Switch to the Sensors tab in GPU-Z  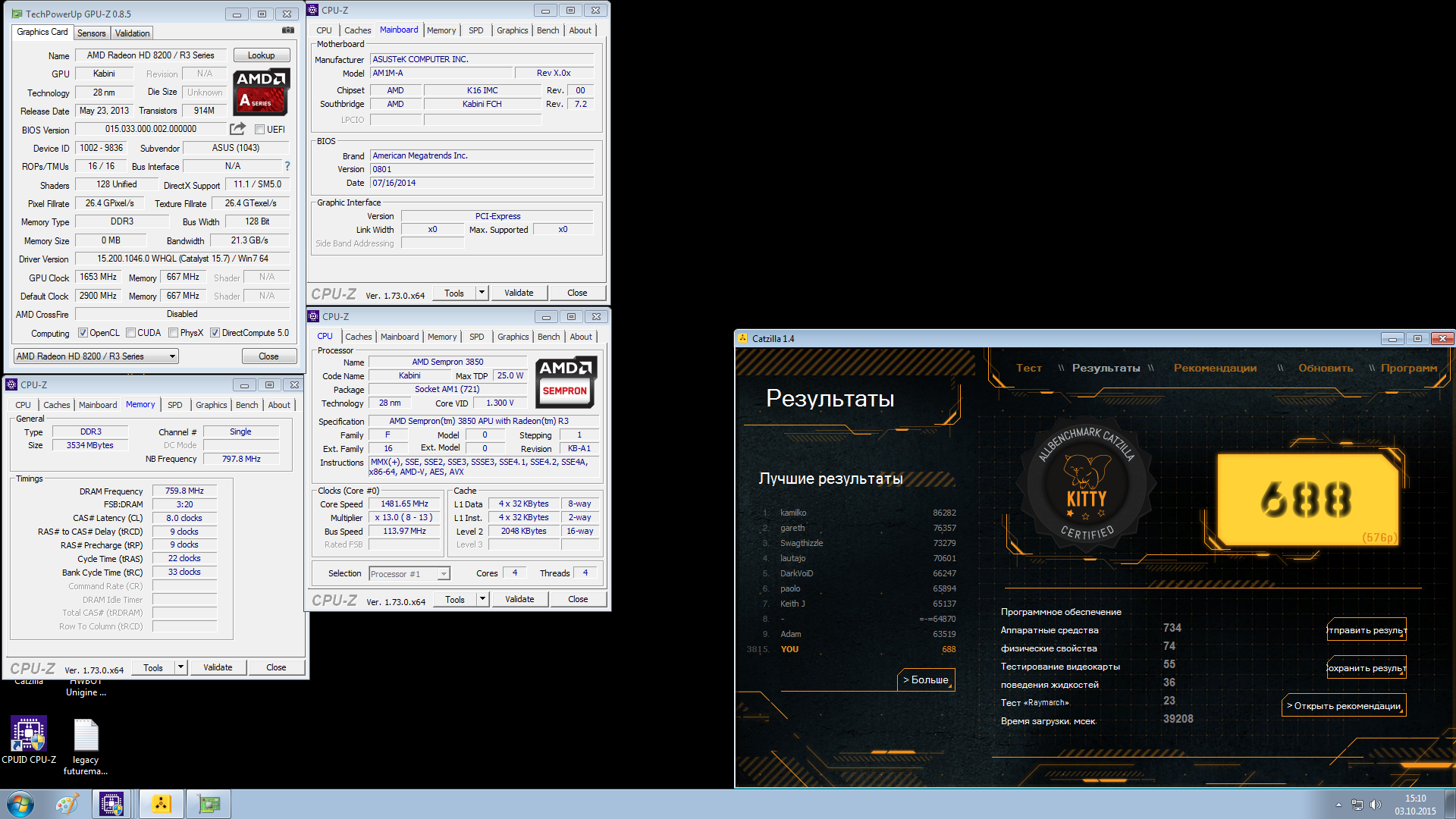tap(91, 33)
